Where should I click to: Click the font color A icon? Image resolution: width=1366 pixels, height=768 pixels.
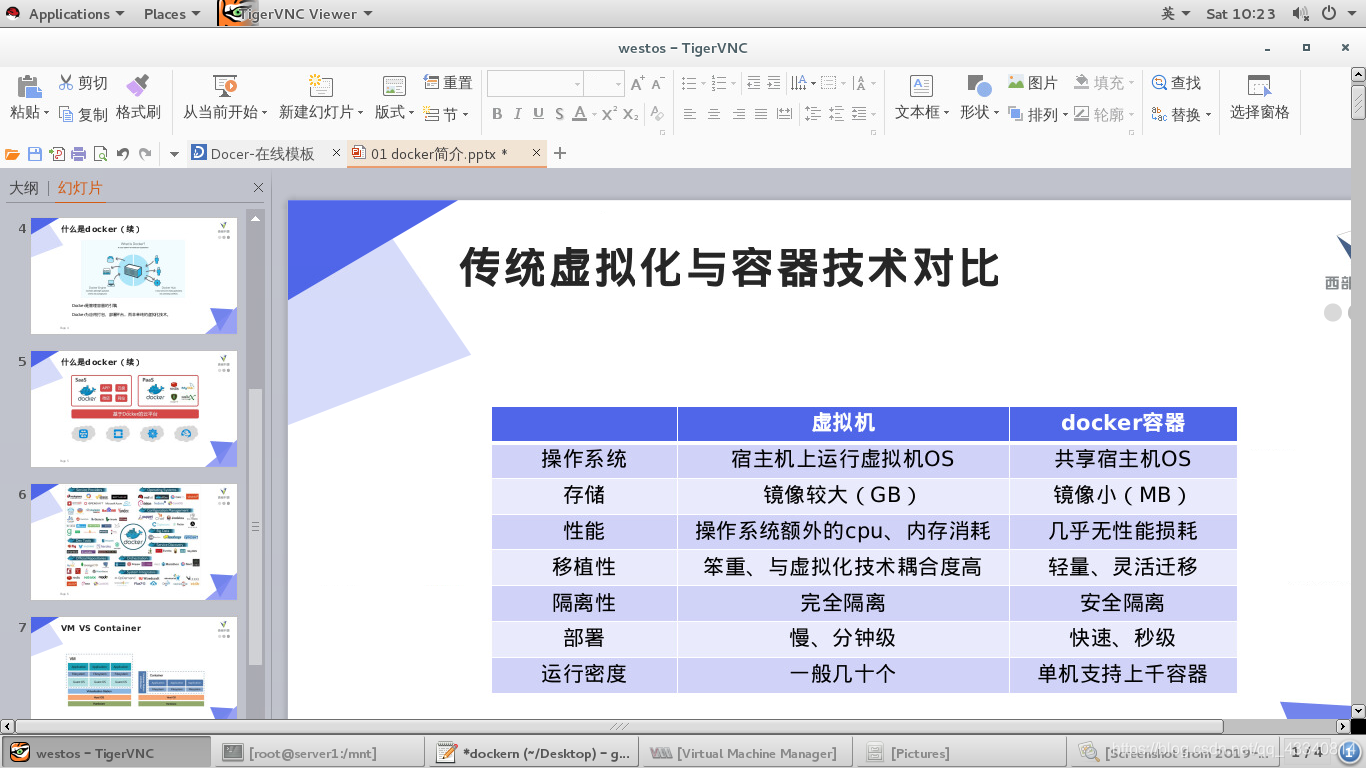(x=579, y=114)
